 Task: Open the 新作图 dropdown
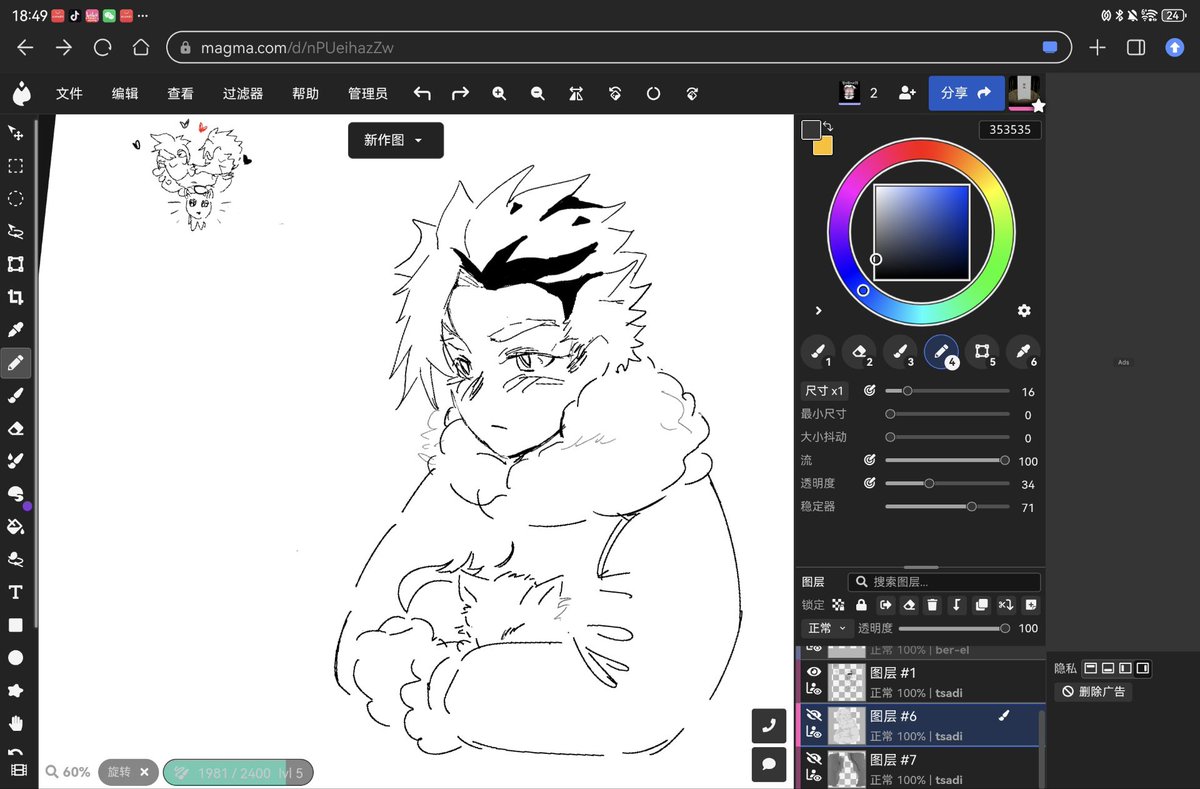[395, 140]
